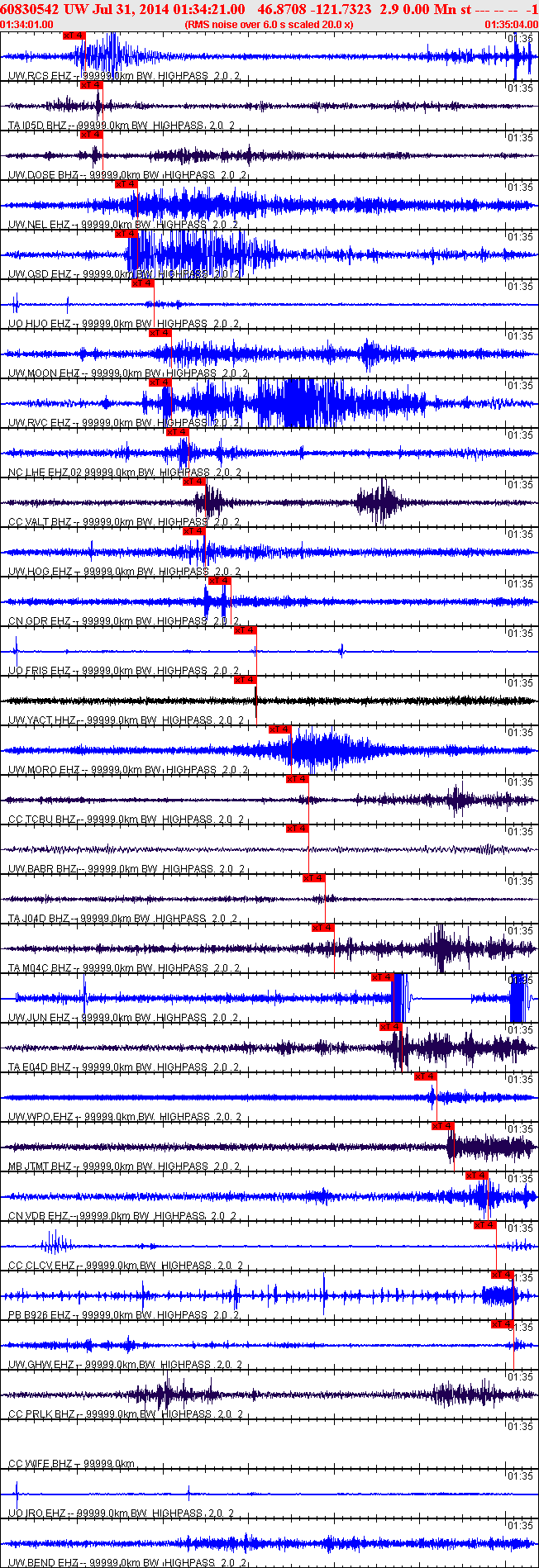
Task: Click the red pick marker on UO.HUO trace
Action: [143, 283]
